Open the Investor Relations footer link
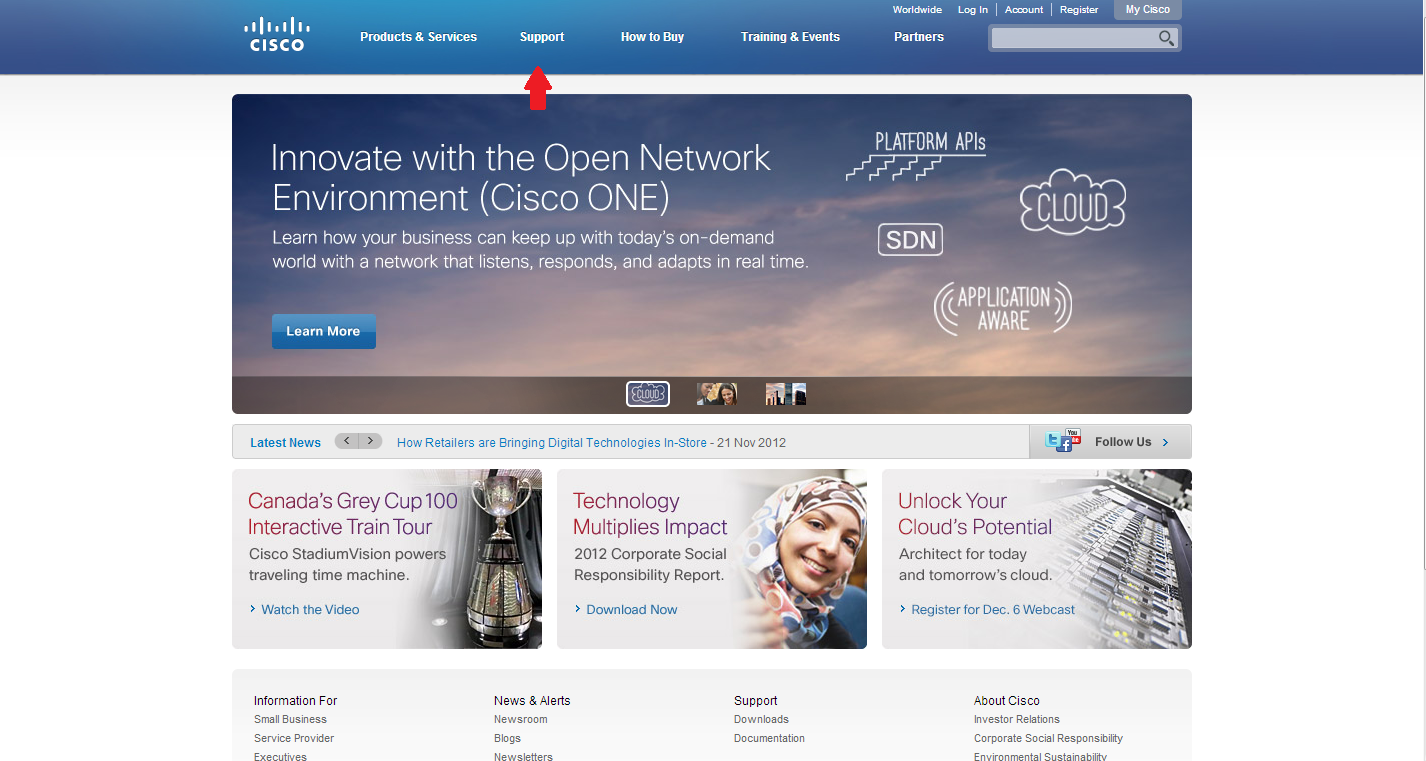1426x761 pixels. tap(1017, 719)
